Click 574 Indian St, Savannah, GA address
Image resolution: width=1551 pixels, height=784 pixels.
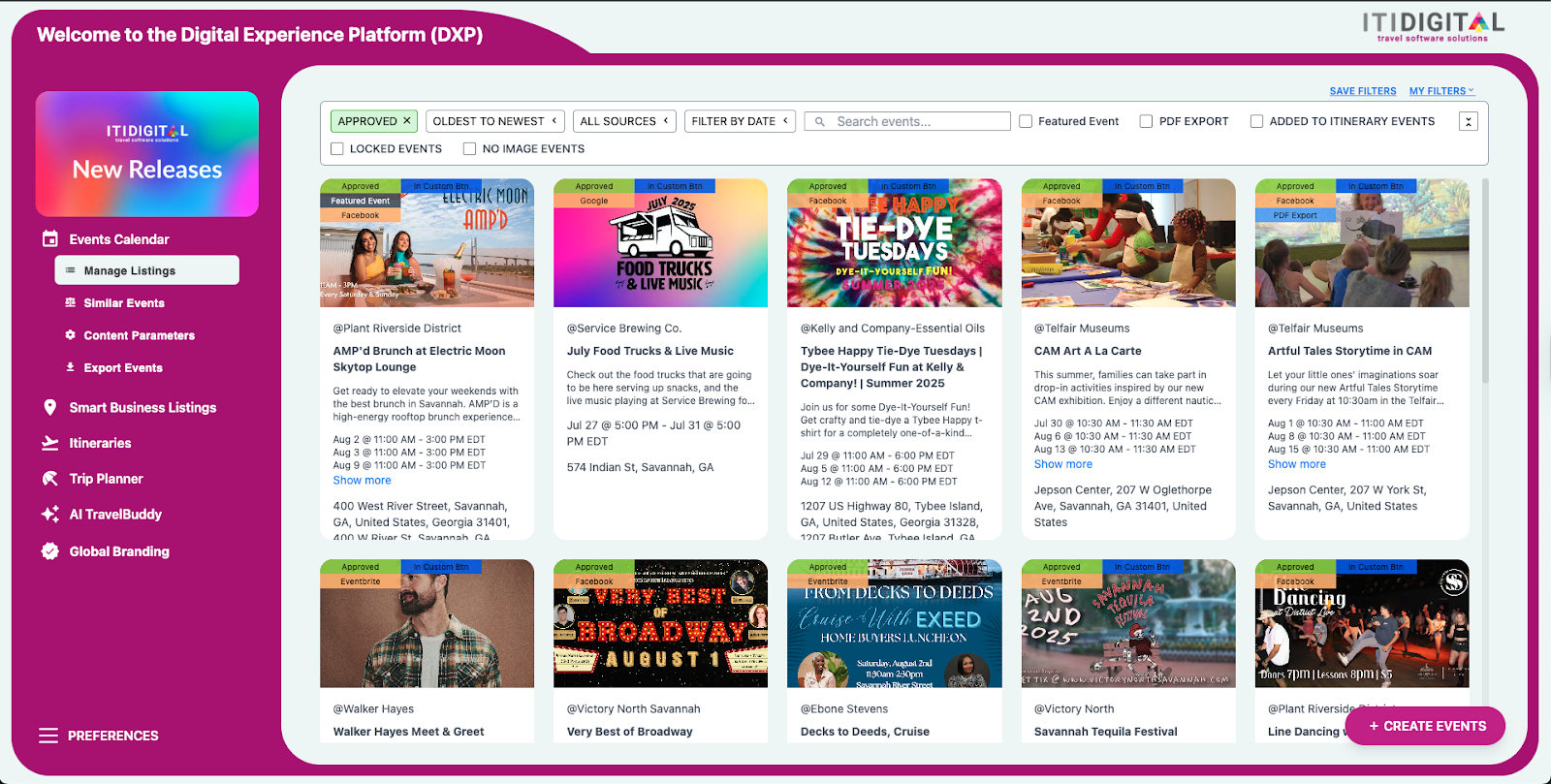coord(640,467)
